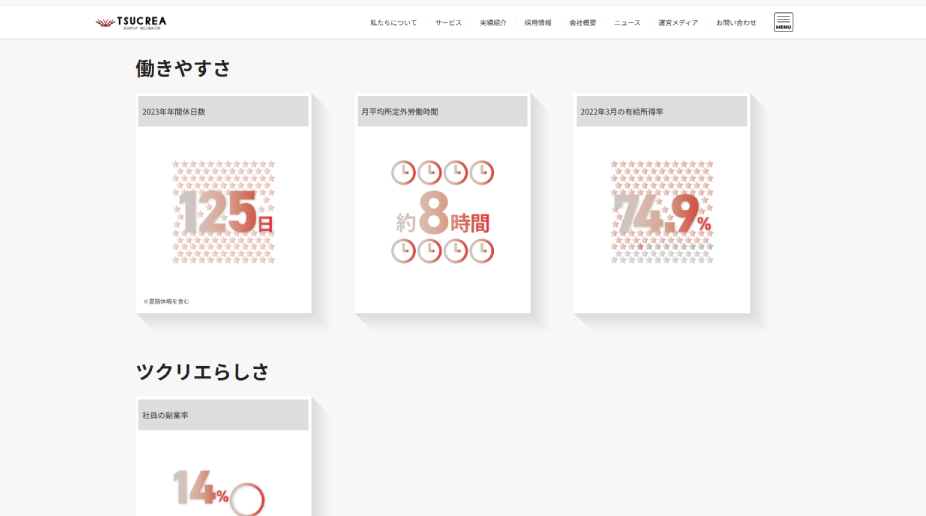Select お問い合わせ contact link
The image size is (926, 516).
(x=736, y=22)
